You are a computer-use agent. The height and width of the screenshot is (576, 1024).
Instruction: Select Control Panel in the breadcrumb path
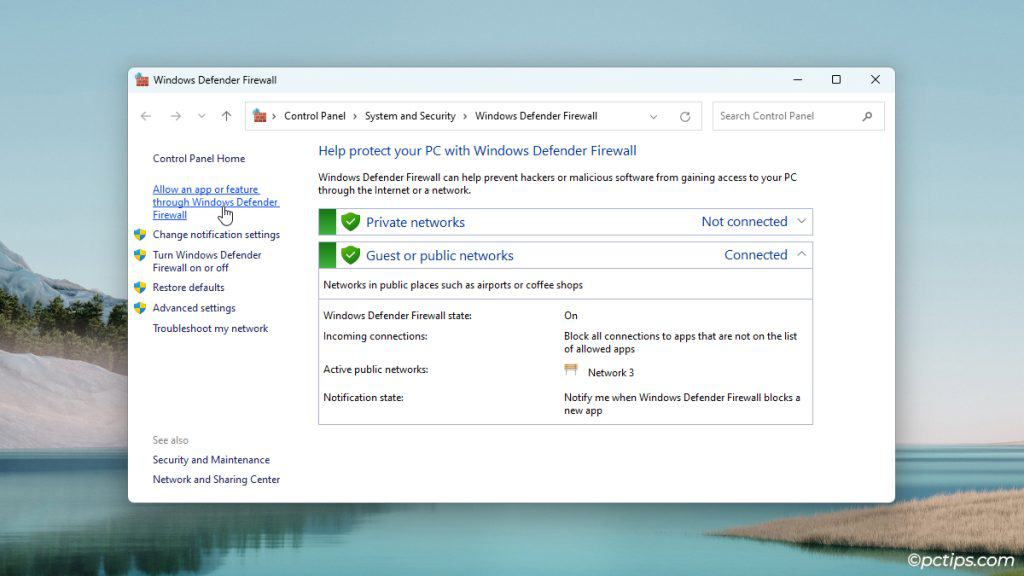point(315,116)
